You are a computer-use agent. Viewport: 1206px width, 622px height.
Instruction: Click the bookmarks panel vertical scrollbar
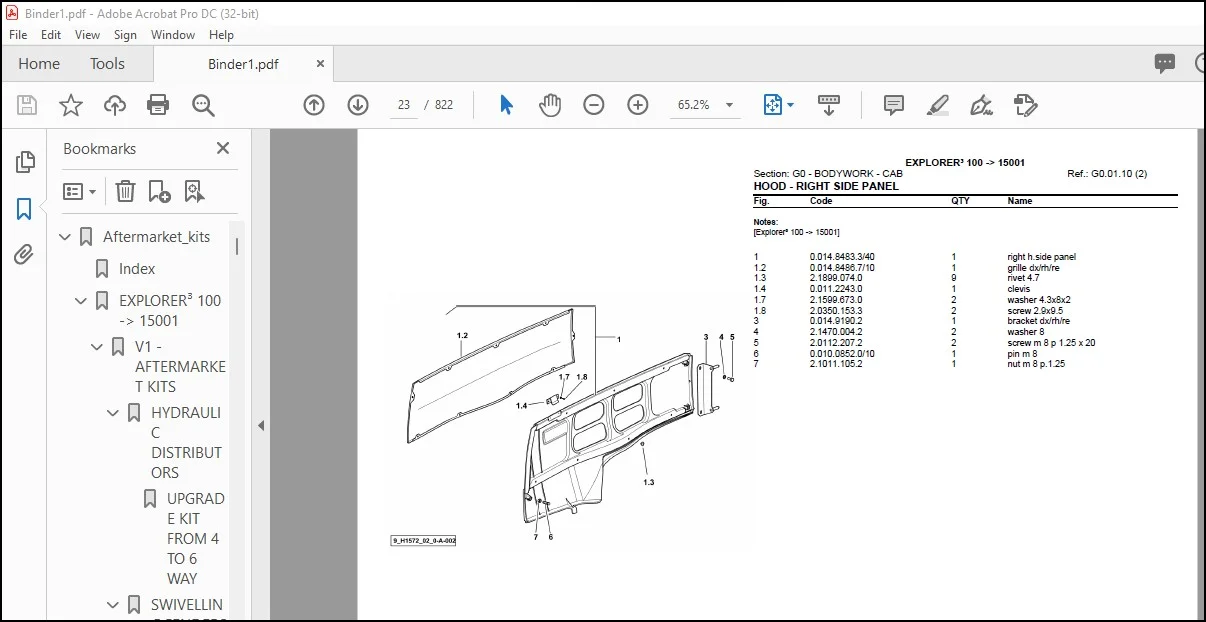[237, 246]
